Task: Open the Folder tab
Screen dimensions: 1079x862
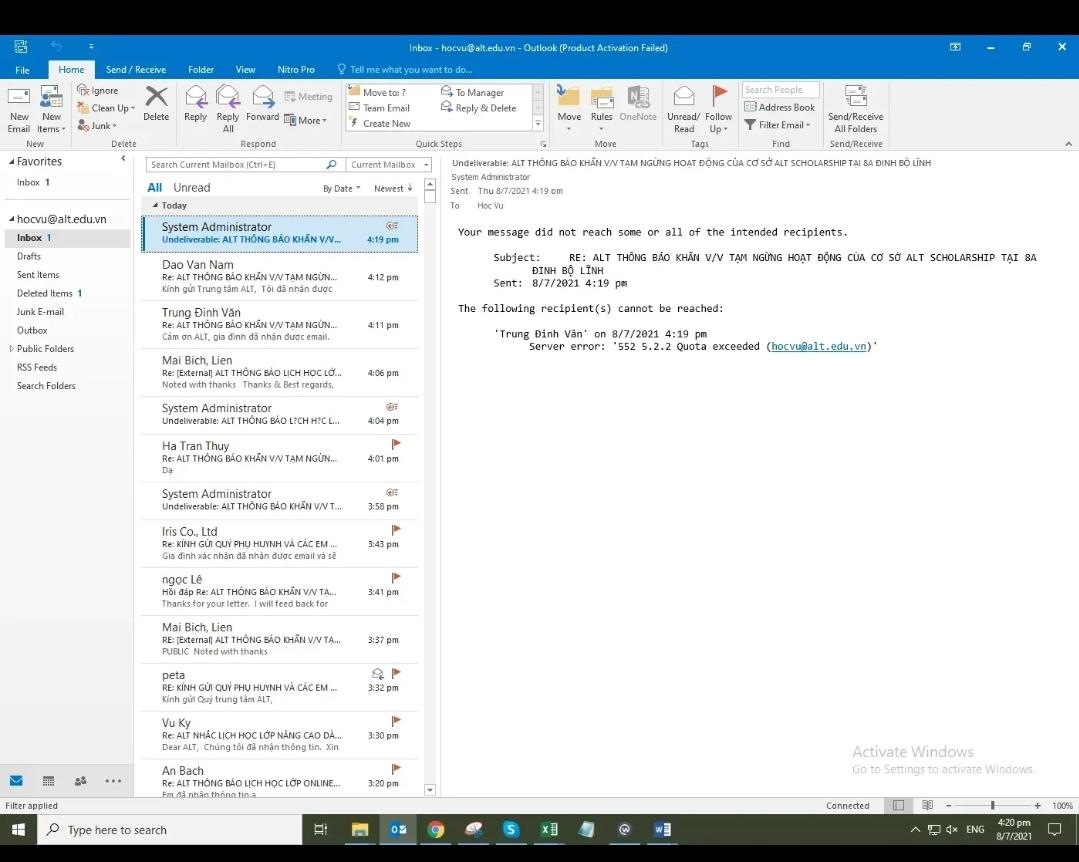Action: pos(201,69)
